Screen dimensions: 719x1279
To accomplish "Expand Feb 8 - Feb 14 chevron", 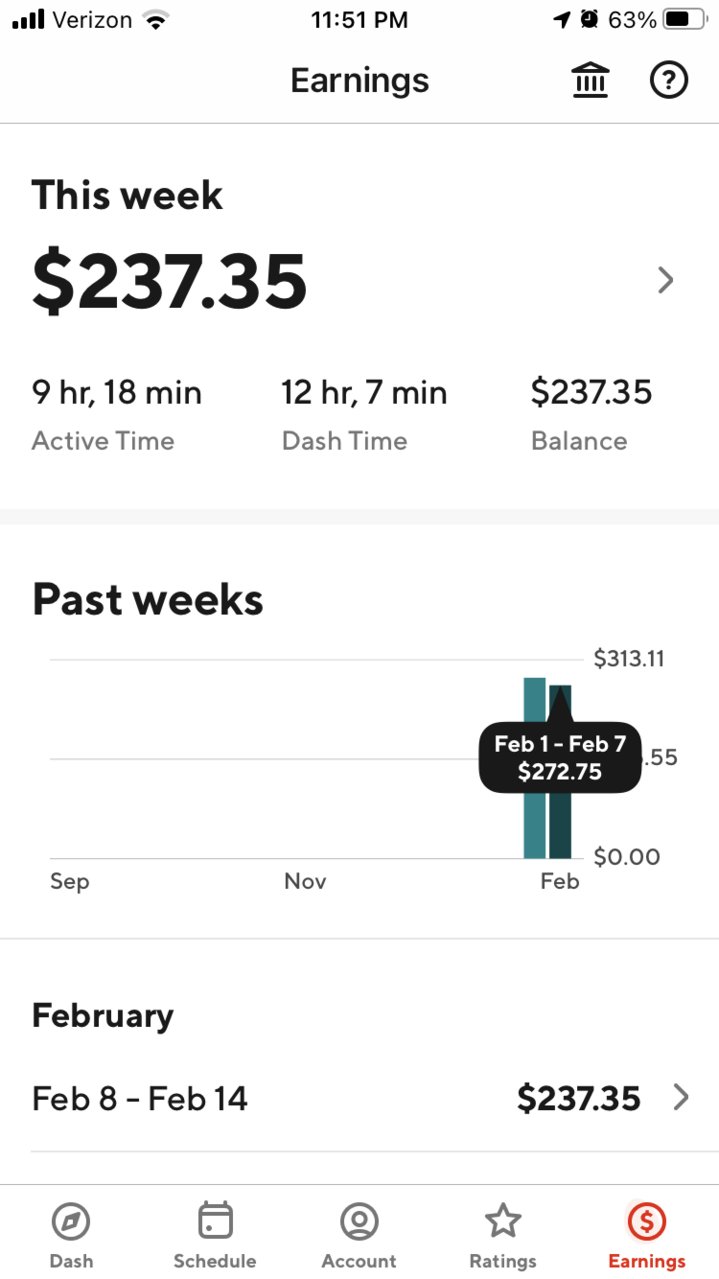I will click(681, 1098).
